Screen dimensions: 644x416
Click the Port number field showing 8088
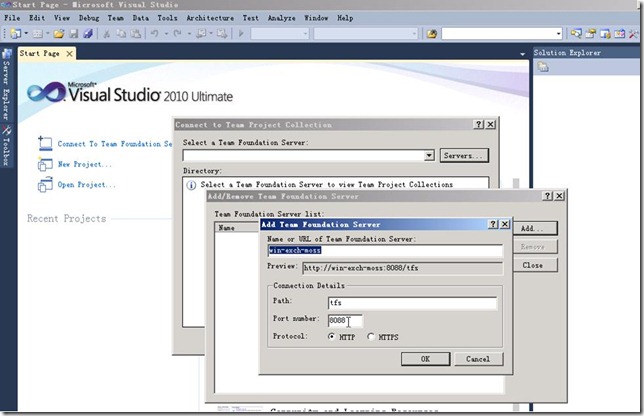pyautogui.click(x=345, y=320)
